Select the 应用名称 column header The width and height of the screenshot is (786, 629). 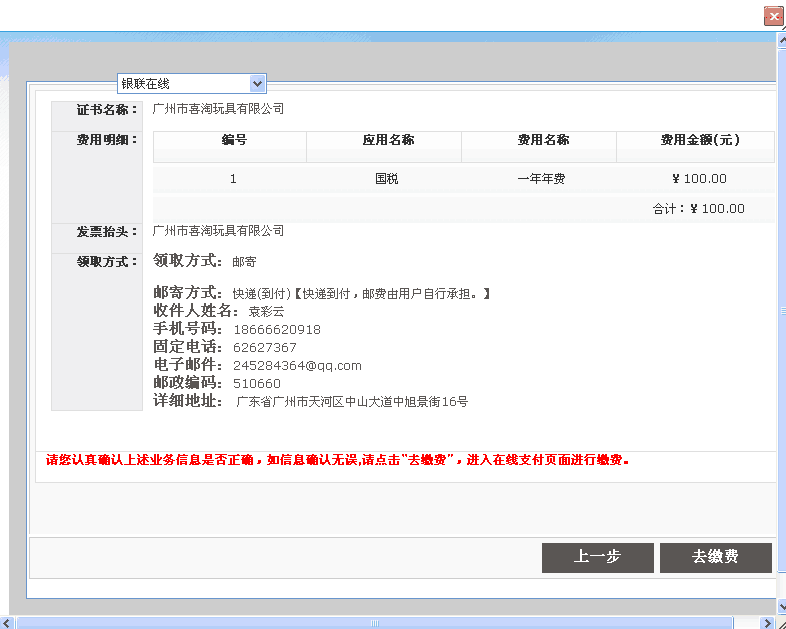pos(387,140)
